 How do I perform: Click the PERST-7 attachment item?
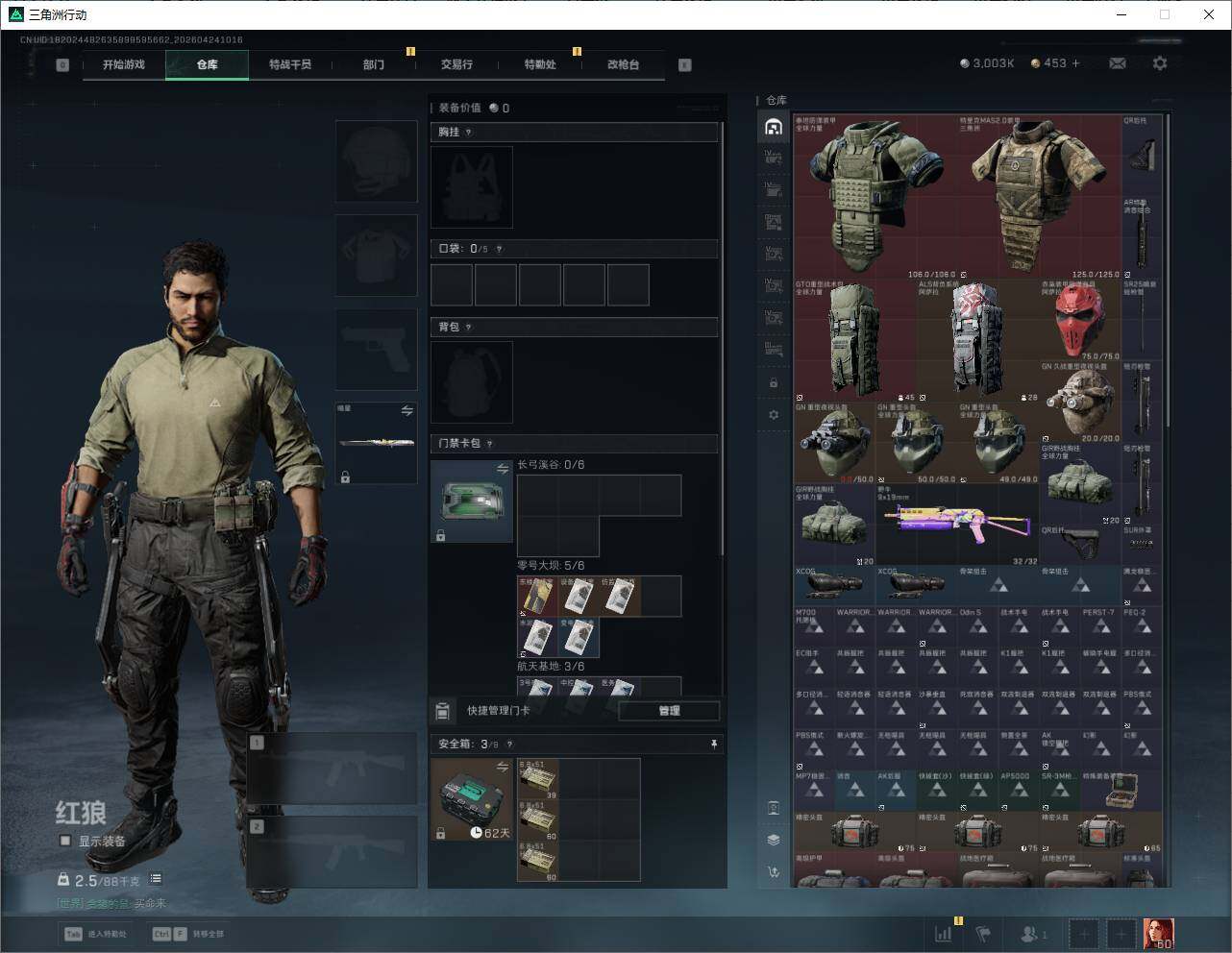(x=1100, y=626)
